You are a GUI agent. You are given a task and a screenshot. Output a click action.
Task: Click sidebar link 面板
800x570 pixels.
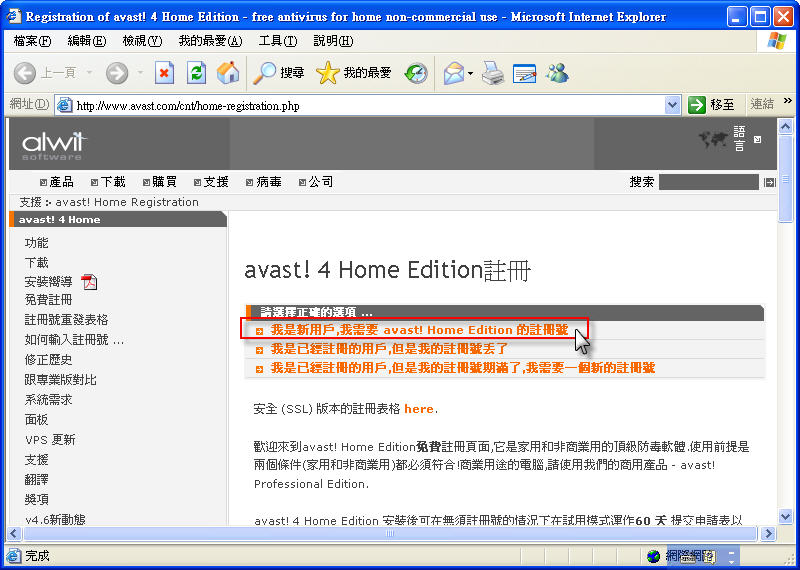tap(37, 419)
